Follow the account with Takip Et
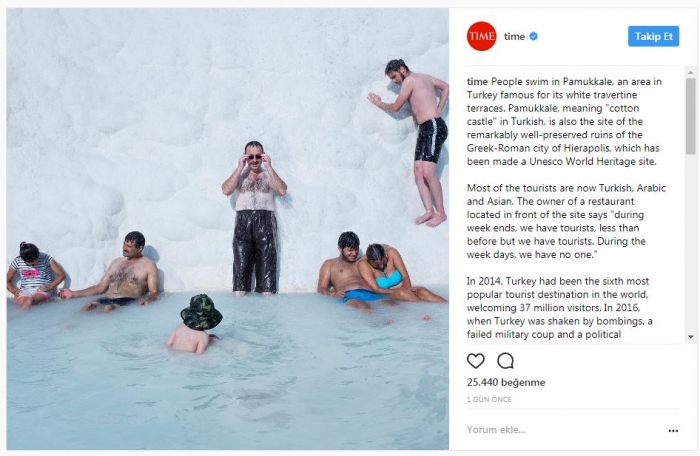The image size is (700, 456). 654,36
